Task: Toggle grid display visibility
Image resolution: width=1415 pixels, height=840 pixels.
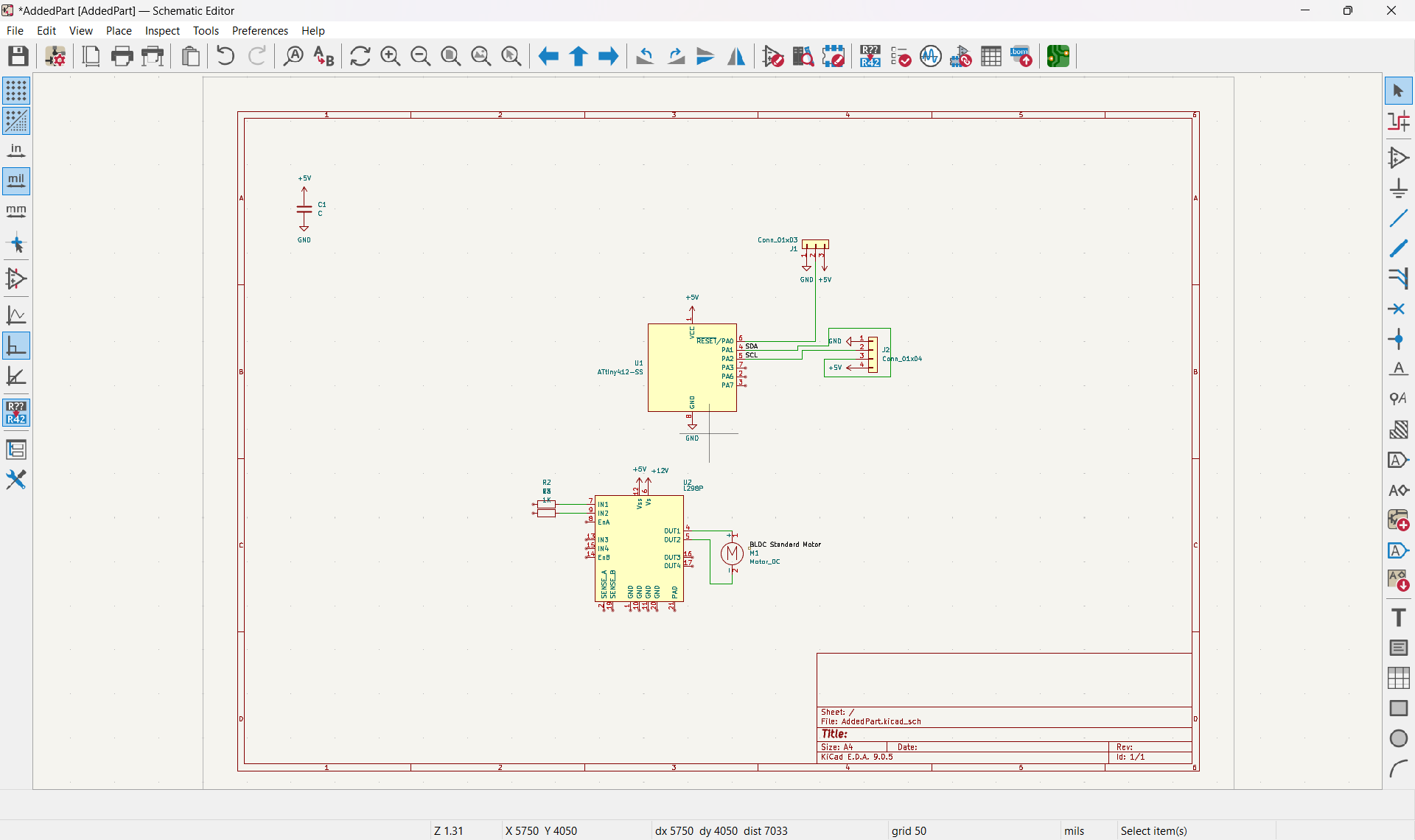Action: click(x=16, y=91)
